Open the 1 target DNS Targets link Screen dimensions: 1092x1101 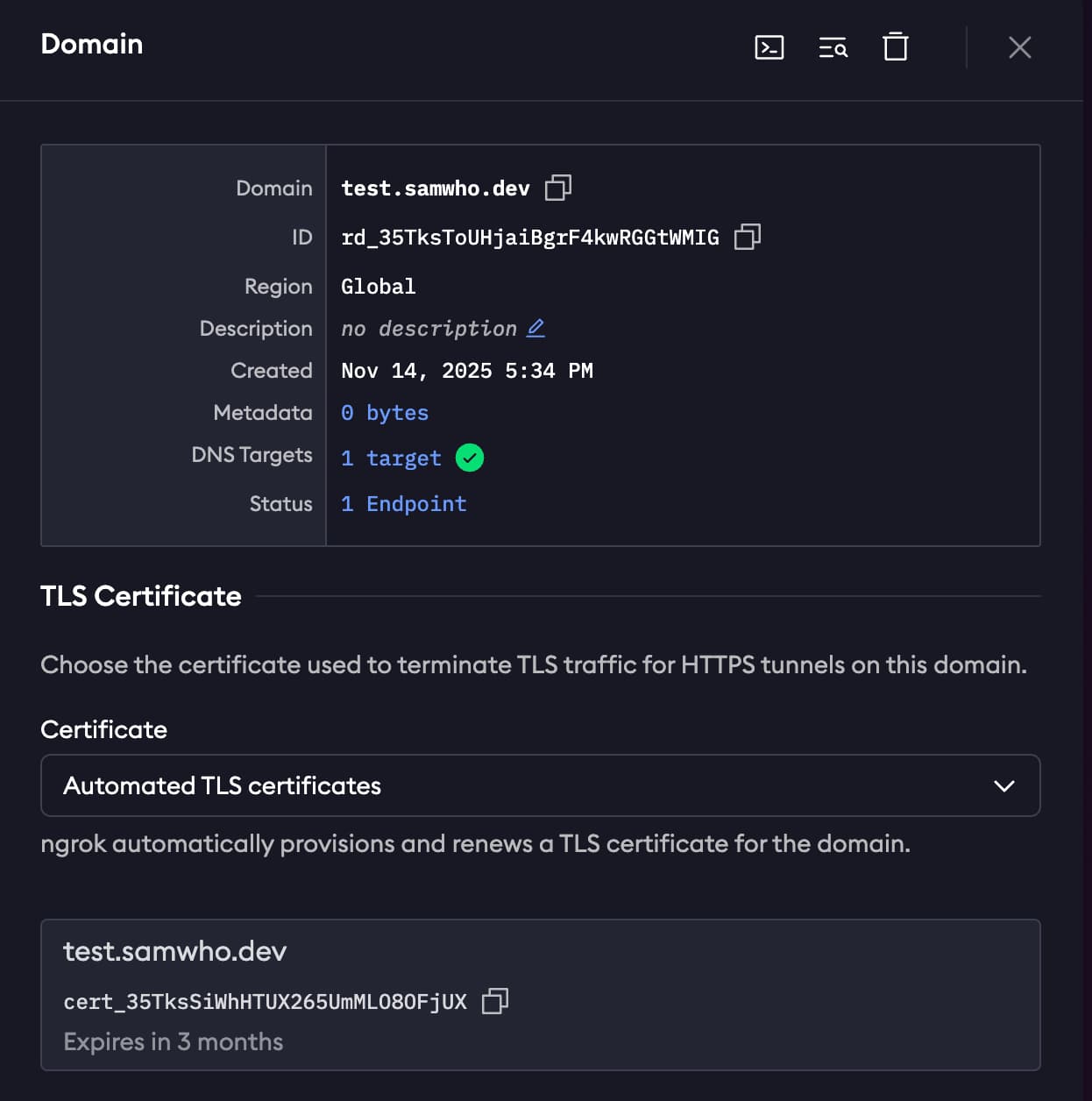click(390, 458)
